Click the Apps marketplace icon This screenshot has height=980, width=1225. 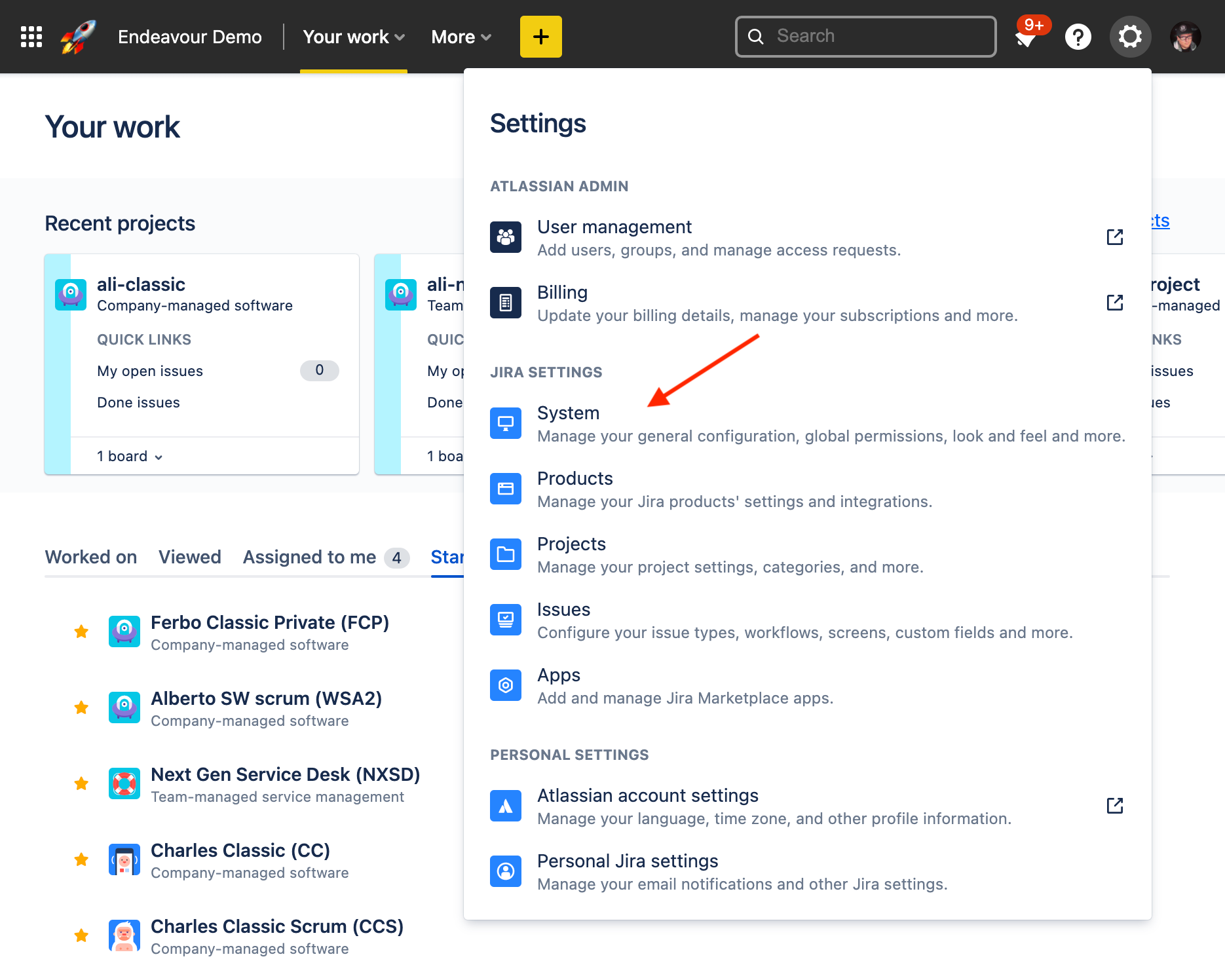click(505, 685)
